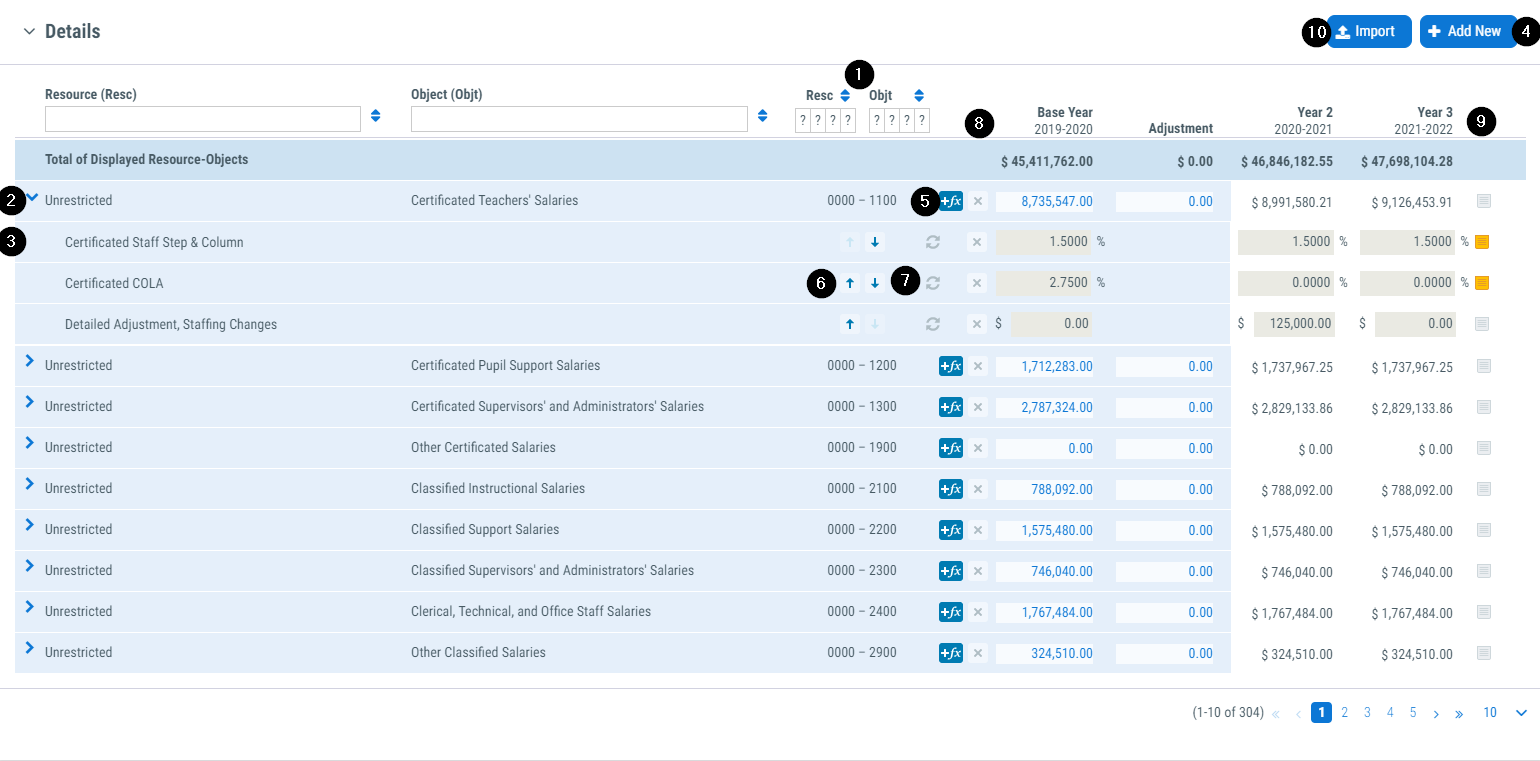
Task: Expand the Other Certificated Salaries row
Action: click(x=30, y=443)
